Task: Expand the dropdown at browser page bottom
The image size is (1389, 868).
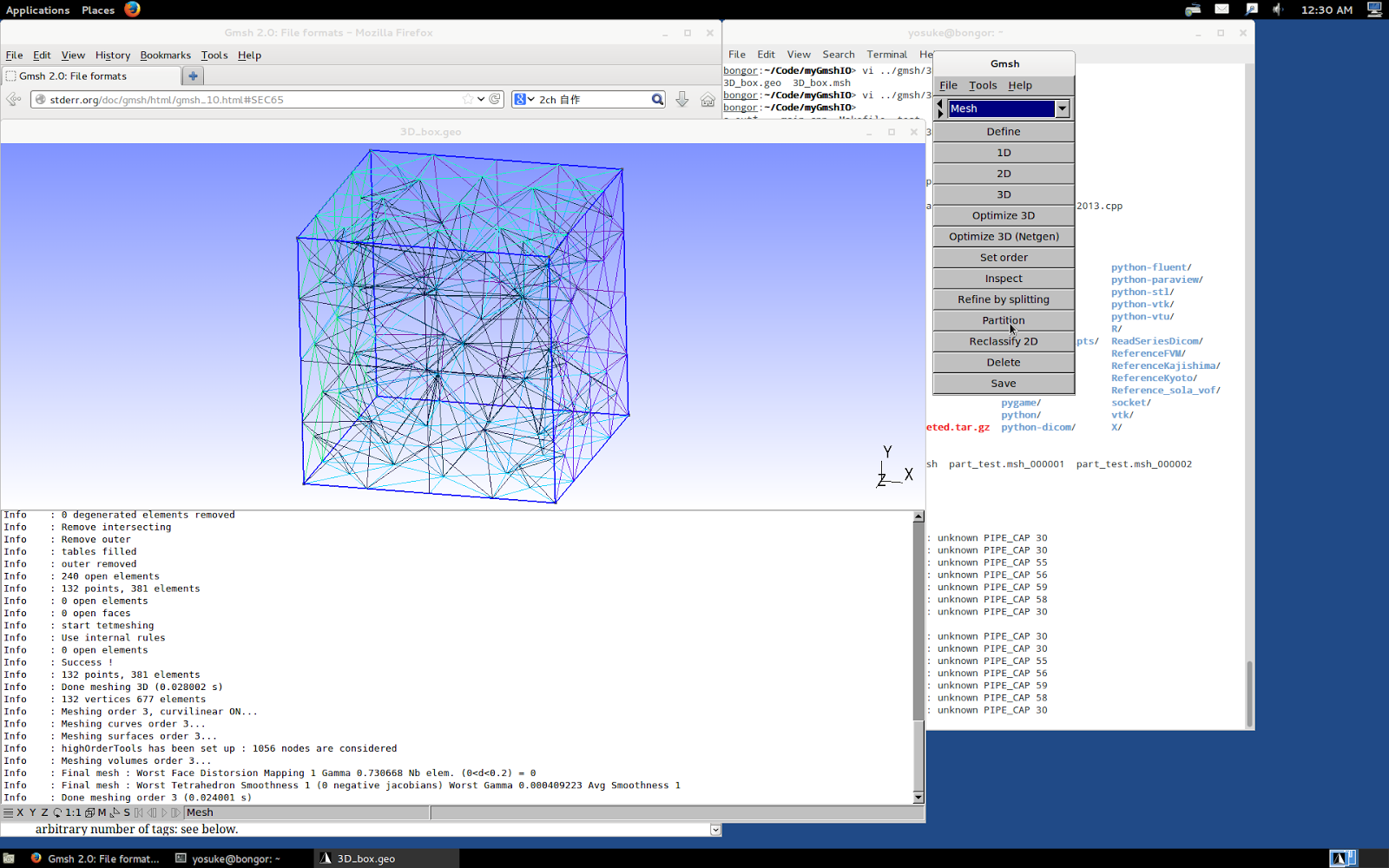Action: [x=715, y=830]
